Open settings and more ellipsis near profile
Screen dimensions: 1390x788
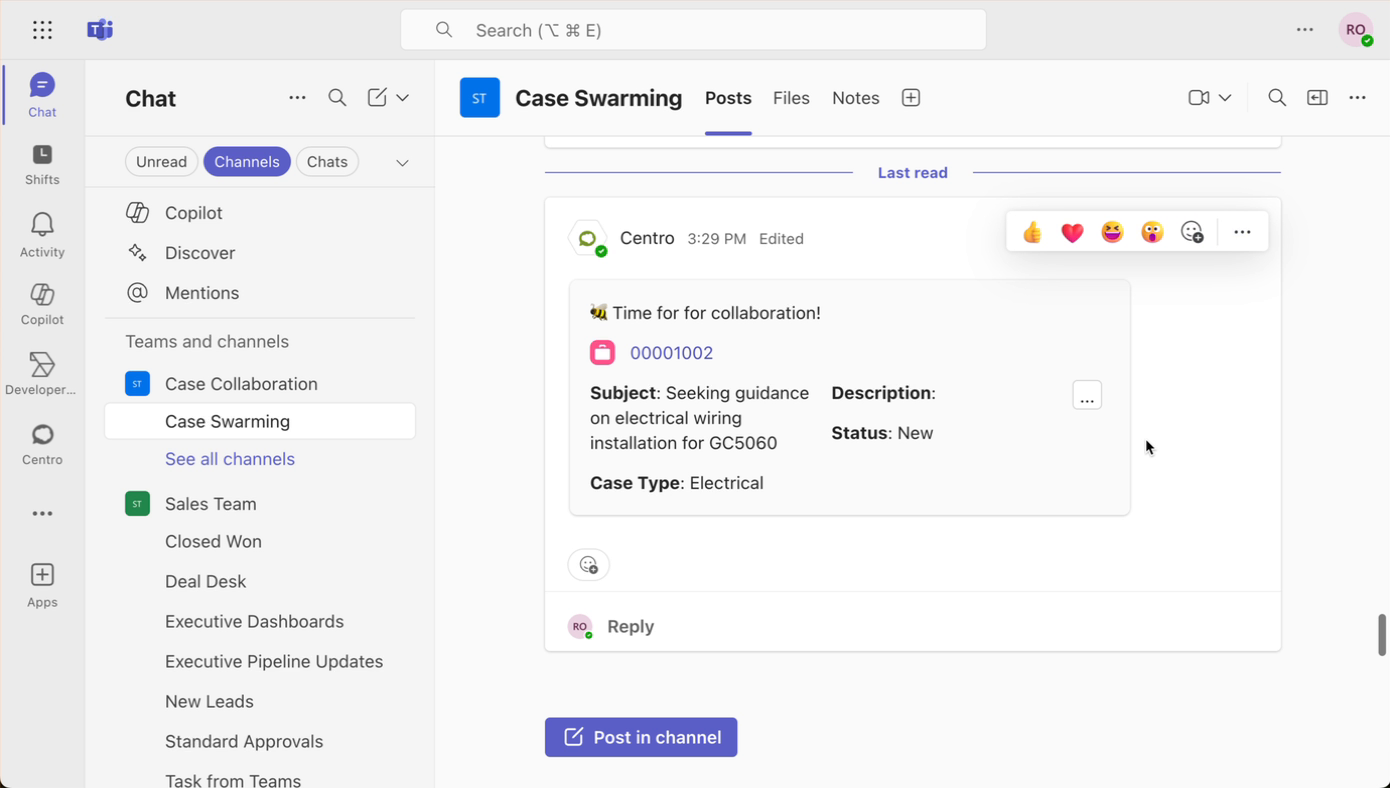[x=1305, y=30]
